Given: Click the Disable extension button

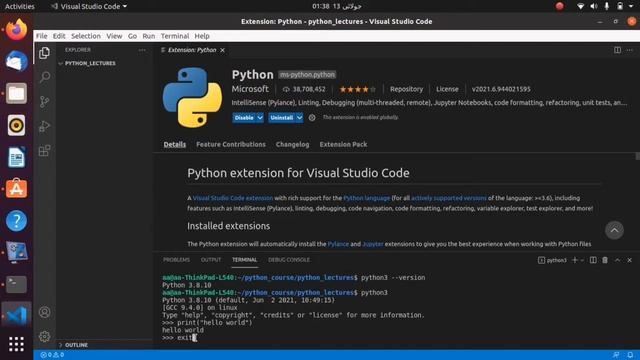Looking at the screenshot, I should click(244, 118).
